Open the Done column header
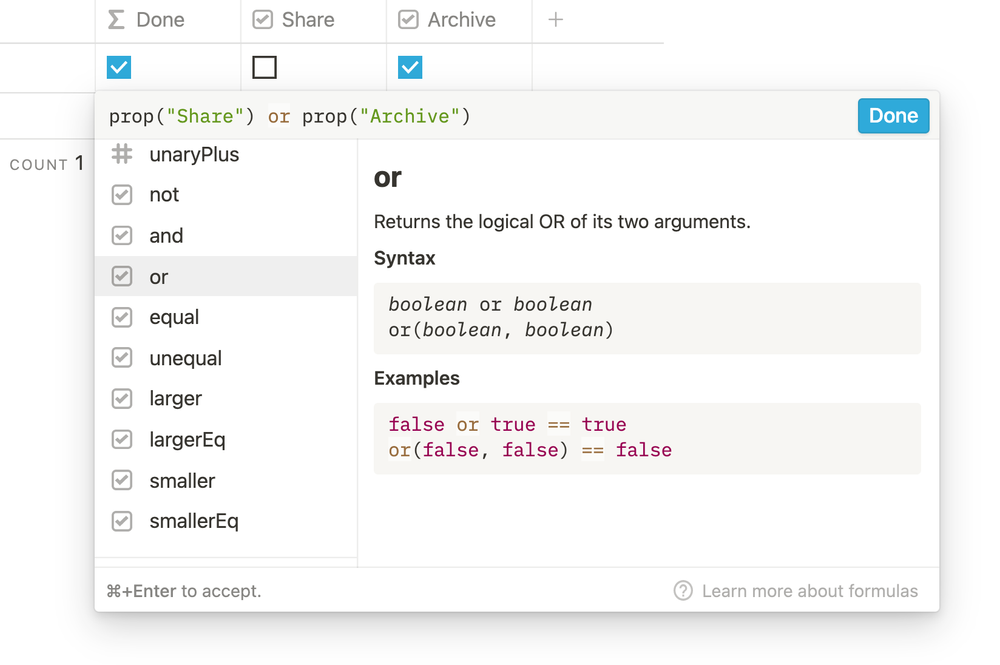Screen dimensions: 1000x665 (168, 20)
